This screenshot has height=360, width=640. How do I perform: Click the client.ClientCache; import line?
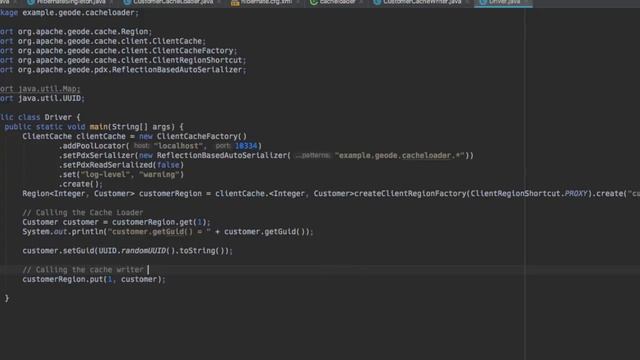[103, 41]
